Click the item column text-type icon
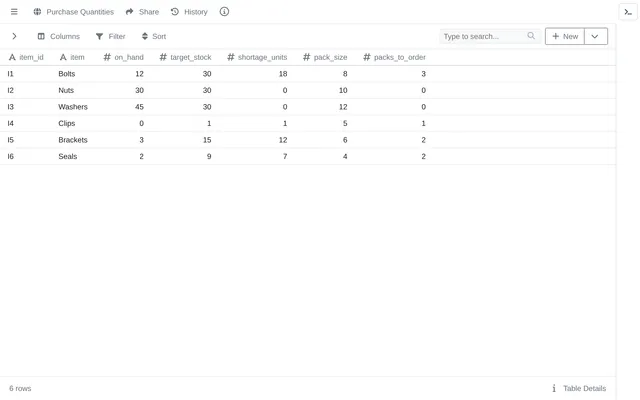Viewport: 640px width, 400px height. coord(63,58)
